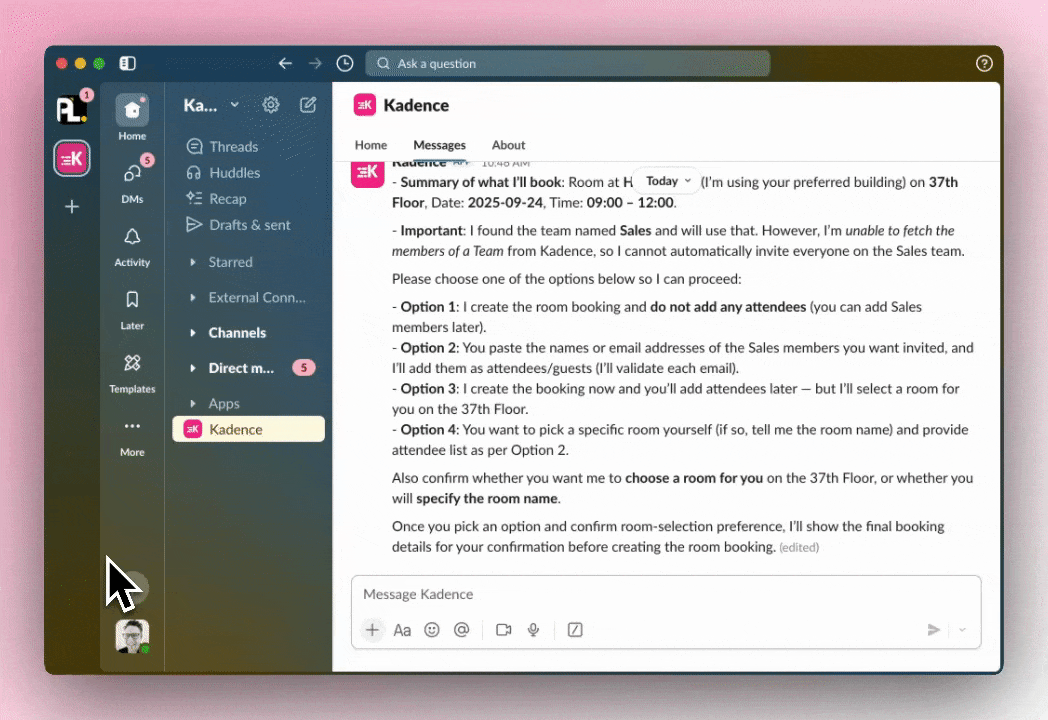Toggle the sidebar panel icon in title bar

point(127,63)
